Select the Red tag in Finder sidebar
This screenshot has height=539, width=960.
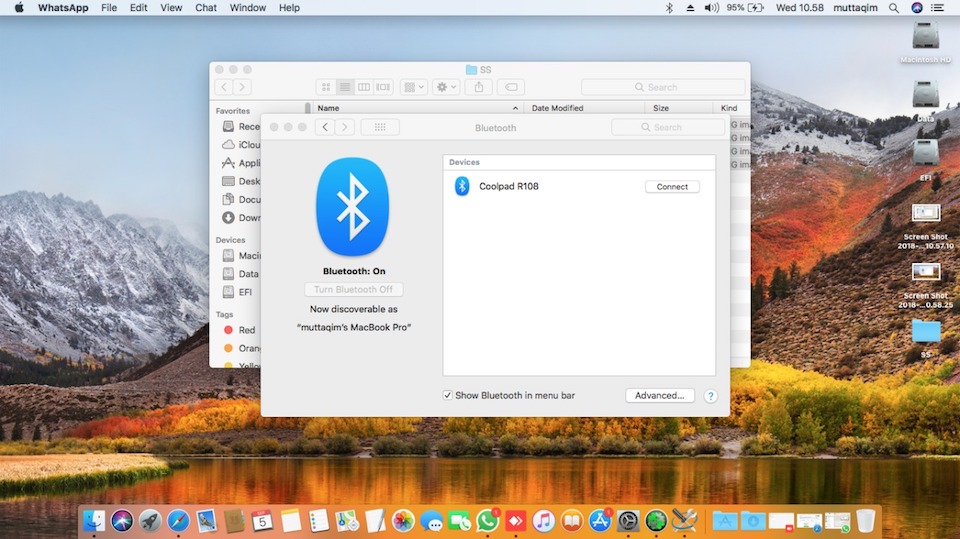pyautogui.click(x=240, y=330)
